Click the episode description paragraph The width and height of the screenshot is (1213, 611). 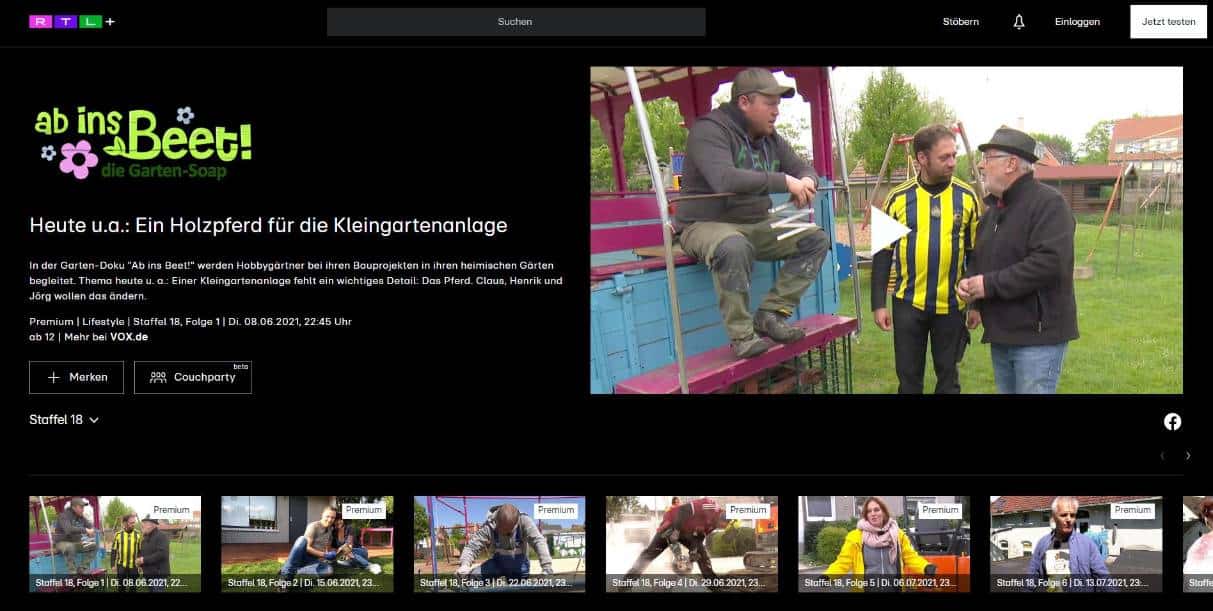[296, 280]
